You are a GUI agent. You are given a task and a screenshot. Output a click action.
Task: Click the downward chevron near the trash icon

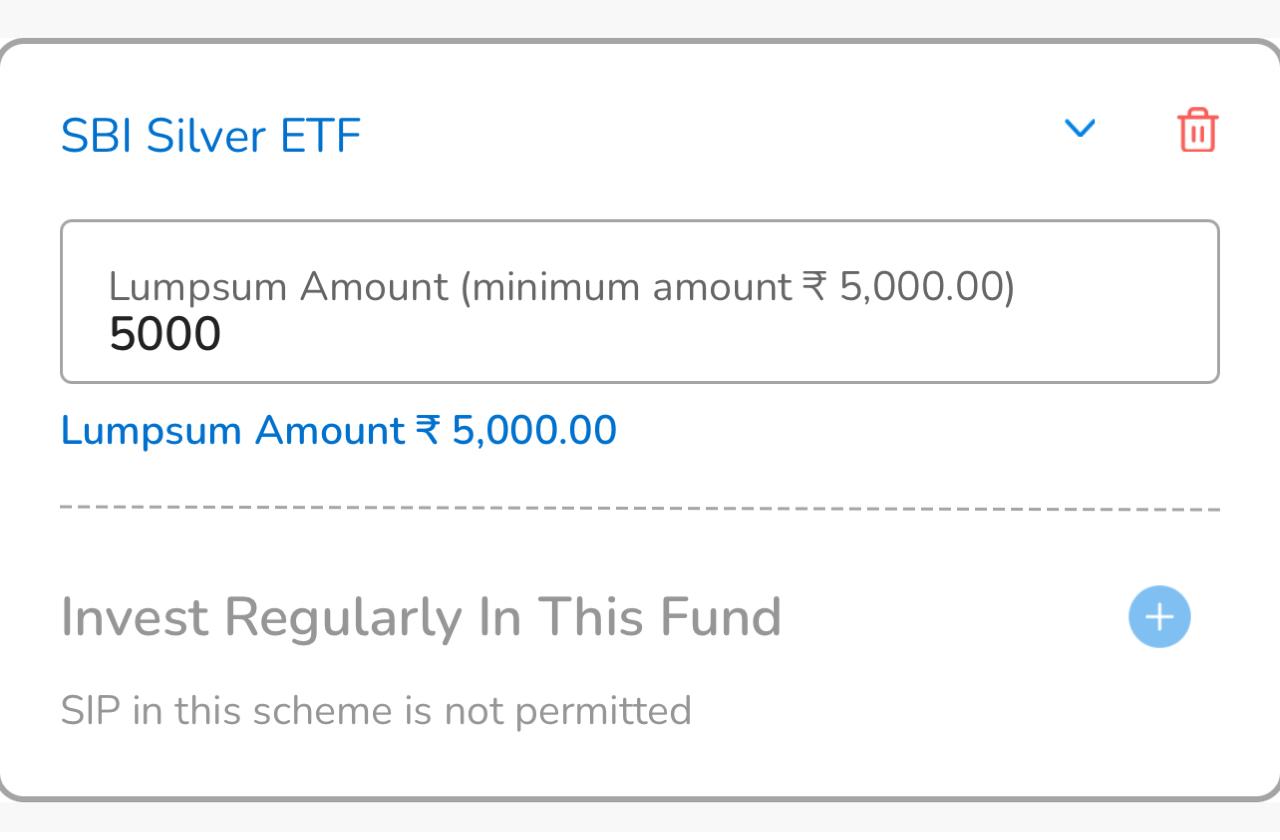pyautogui.click(x=1079, y=129)
